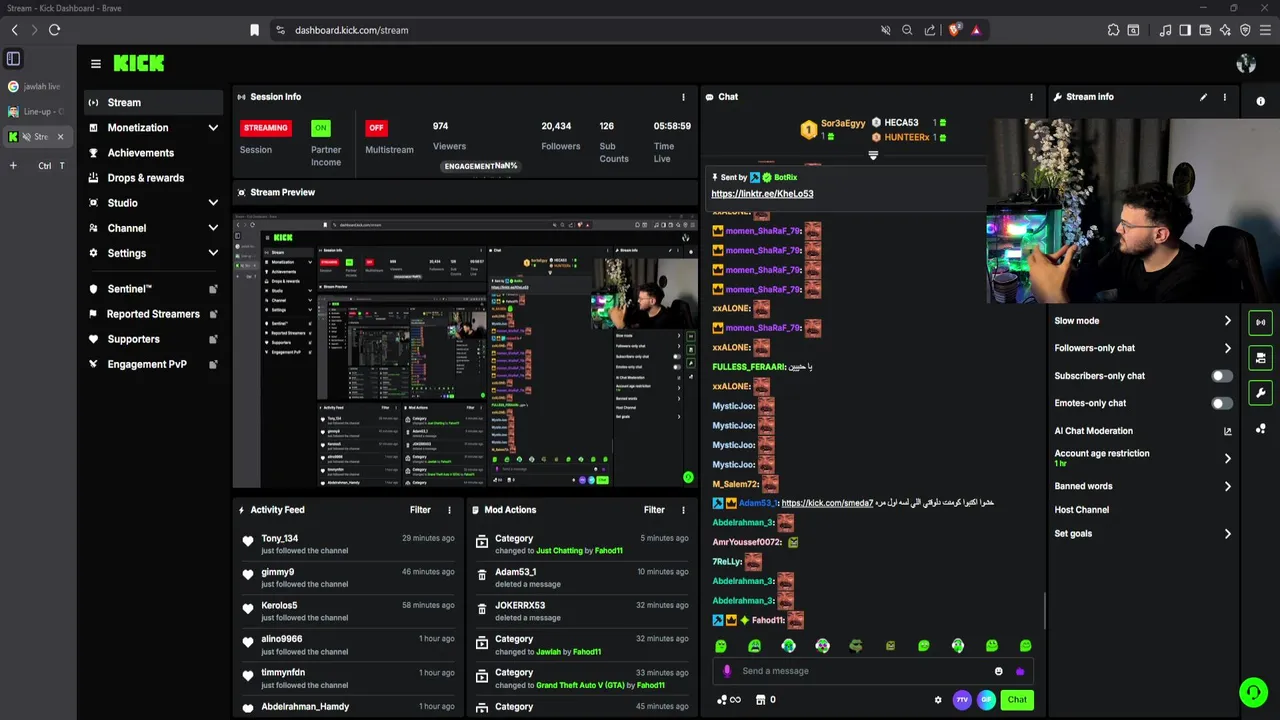Image resolution: width=1280 pixels, height=720 pixels.
Task: Open Reported Streamers sidebar item
Action: click(151, 314)
